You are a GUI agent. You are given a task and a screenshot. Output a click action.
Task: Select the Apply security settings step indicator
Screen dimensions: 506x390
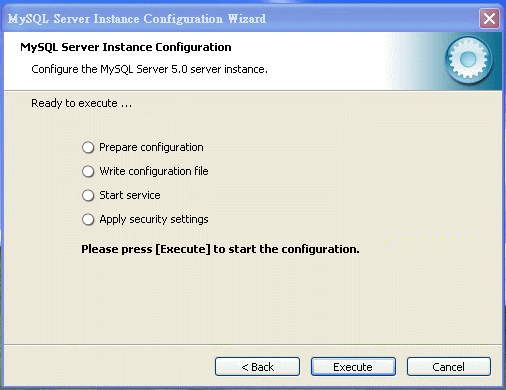[88, 219]
